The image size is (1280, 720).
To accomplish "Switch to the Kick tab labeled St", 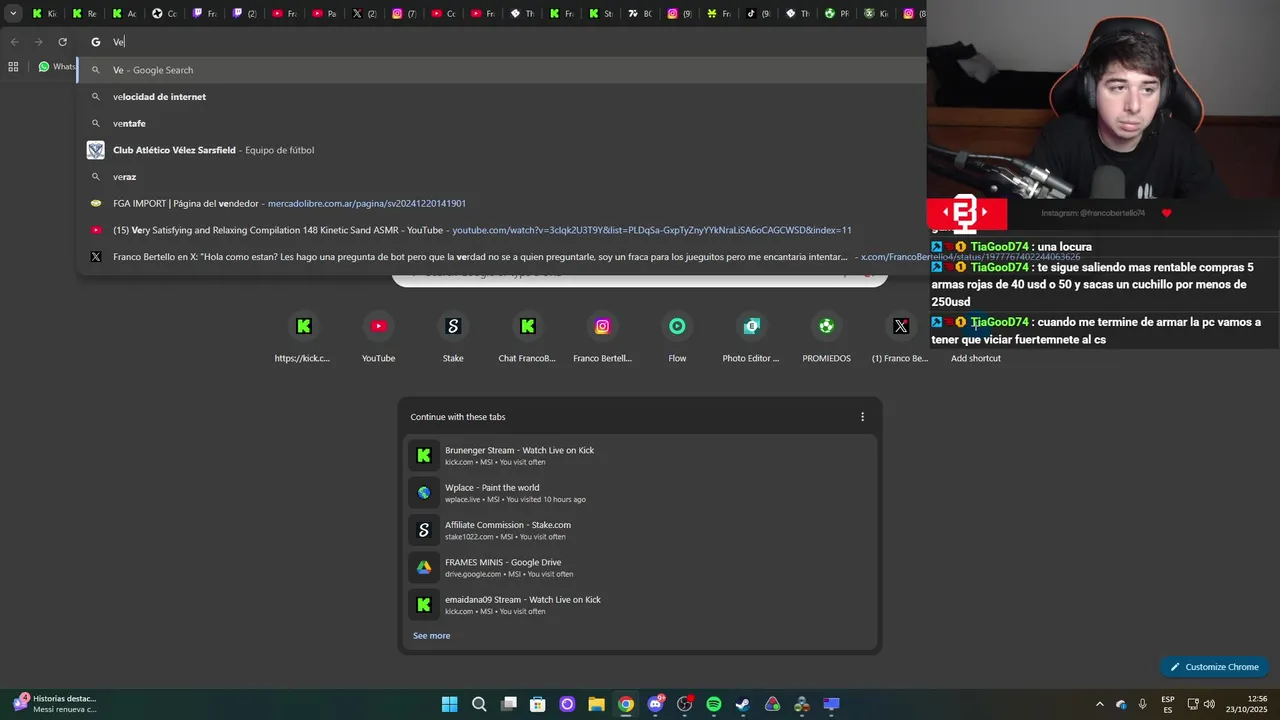I will point(600,14).
